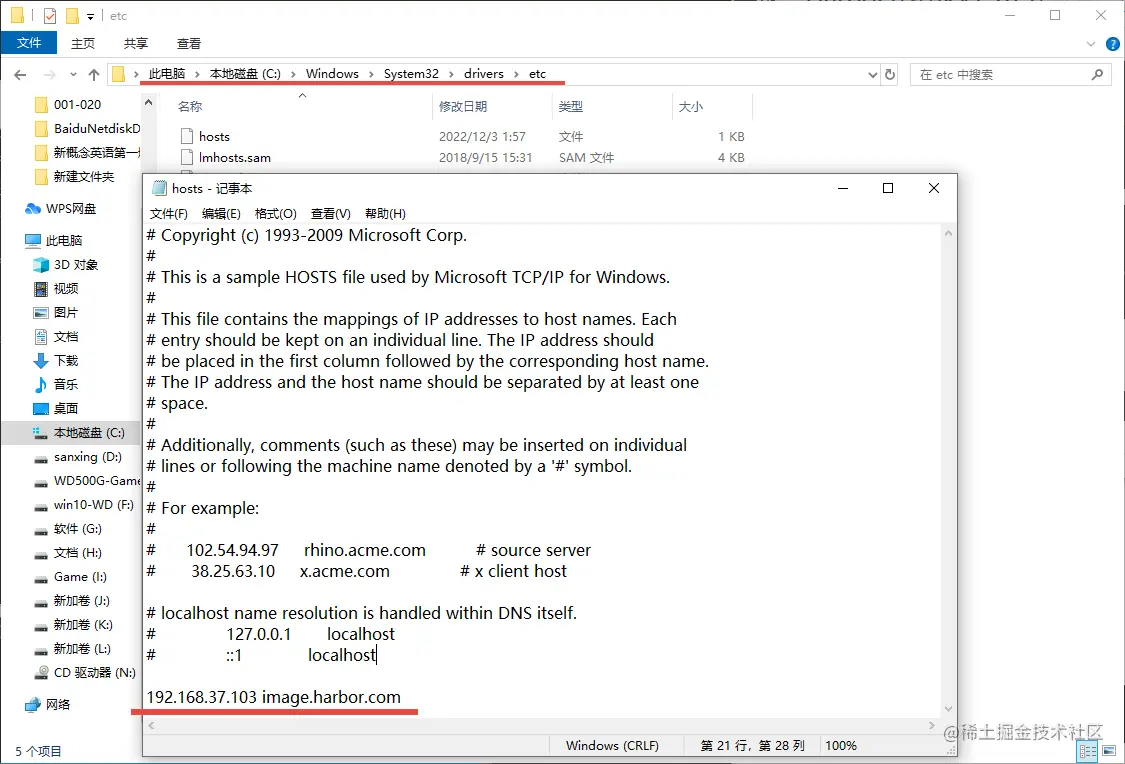This screenshot has width=1125, height=764.
Task: Expand the Explorer ribbon chevron
Action: (x=1091, y=44)
